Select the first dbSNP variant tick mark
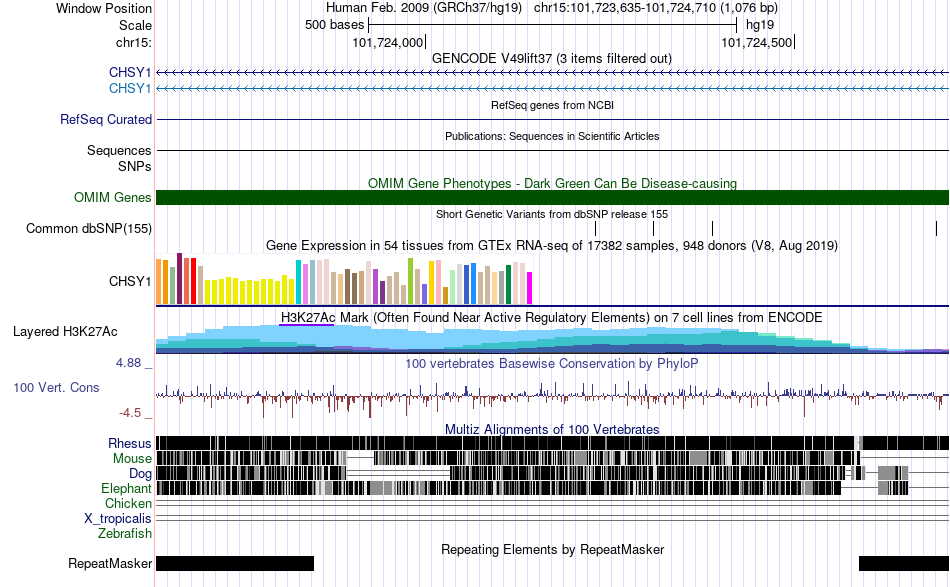The height and width of the screenshot is (587, 950). coord(596,228)
